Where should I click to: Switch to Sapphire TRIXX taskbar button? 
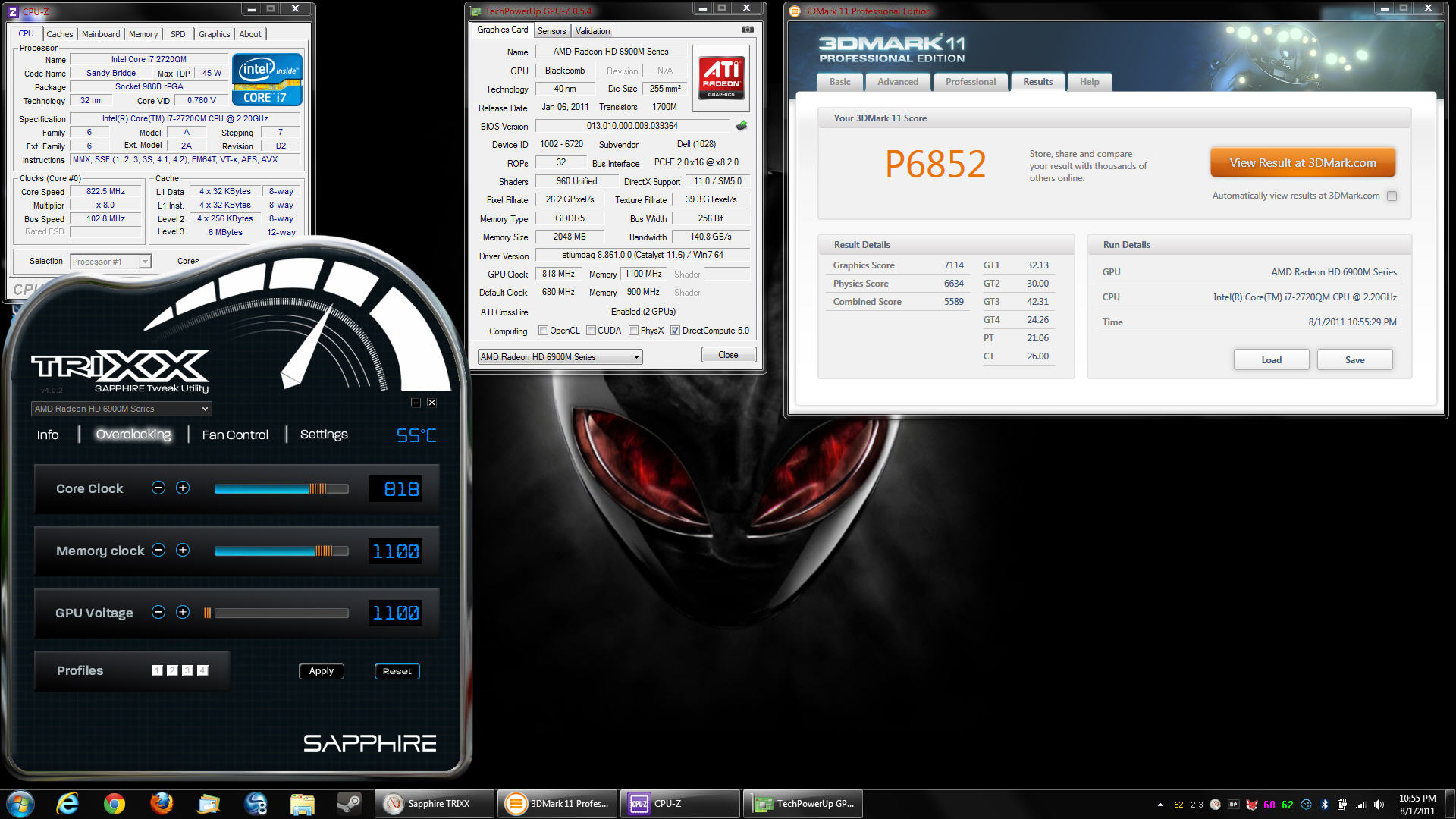pyautogui.click(x=435, y=804)
